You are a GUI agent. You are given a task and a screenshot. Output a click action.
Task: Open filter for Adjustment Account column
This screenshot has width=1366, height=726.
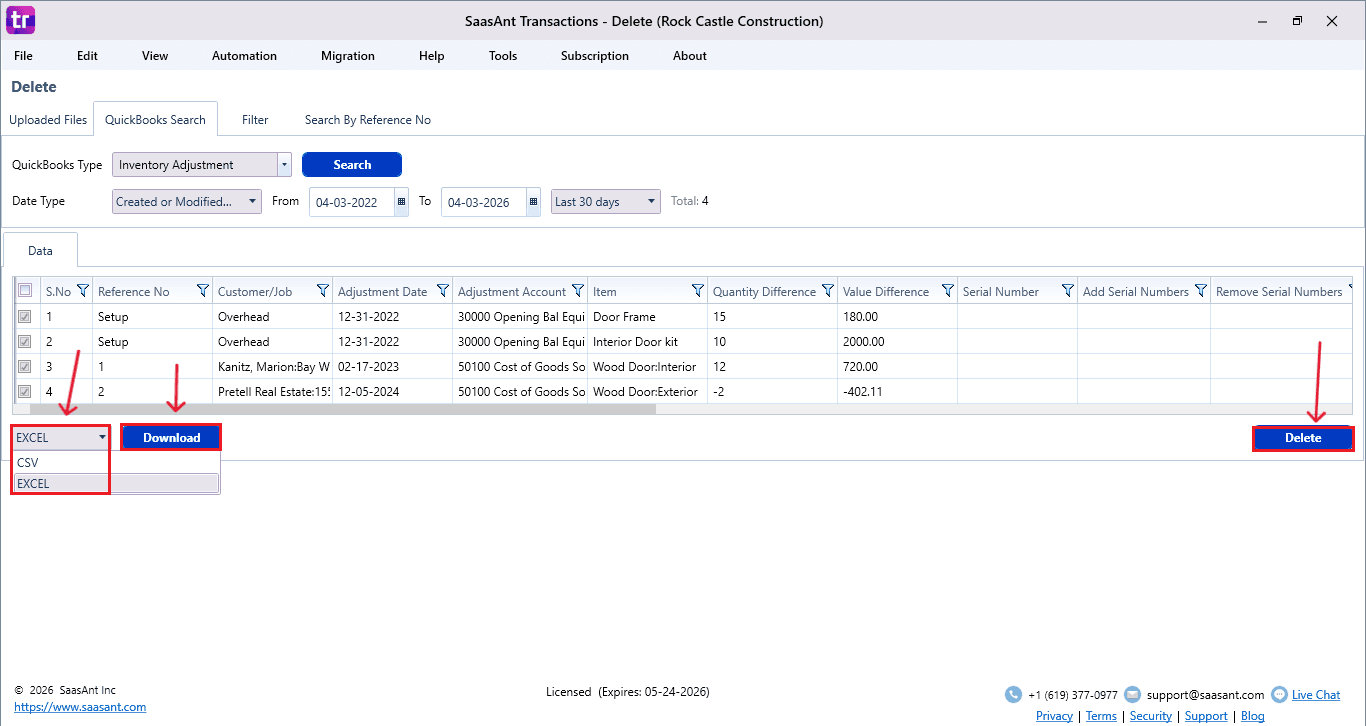pos(578,291)
